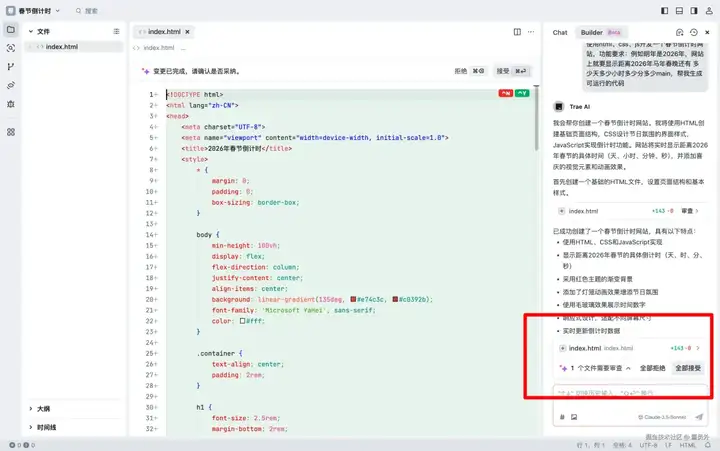
Task: Click the #fff color swatch on line 22
Action: 242,321
